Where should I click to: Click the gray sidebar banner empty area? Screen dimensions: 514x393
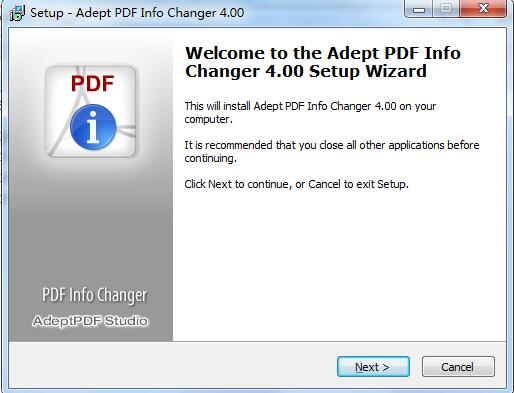tap(91, 227)
